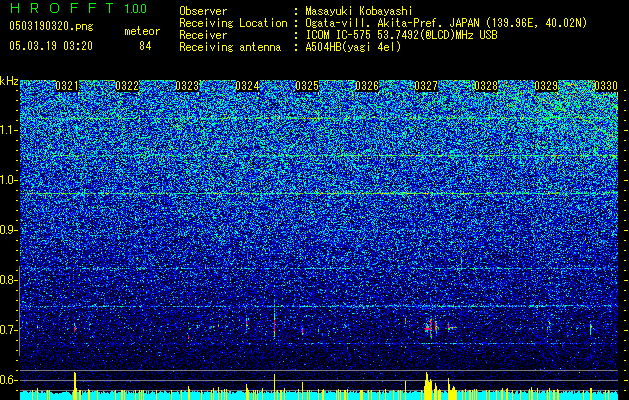Click the 0327 time marker
Image resolution: width=629 pixels, height=400 pixels.
426,86
